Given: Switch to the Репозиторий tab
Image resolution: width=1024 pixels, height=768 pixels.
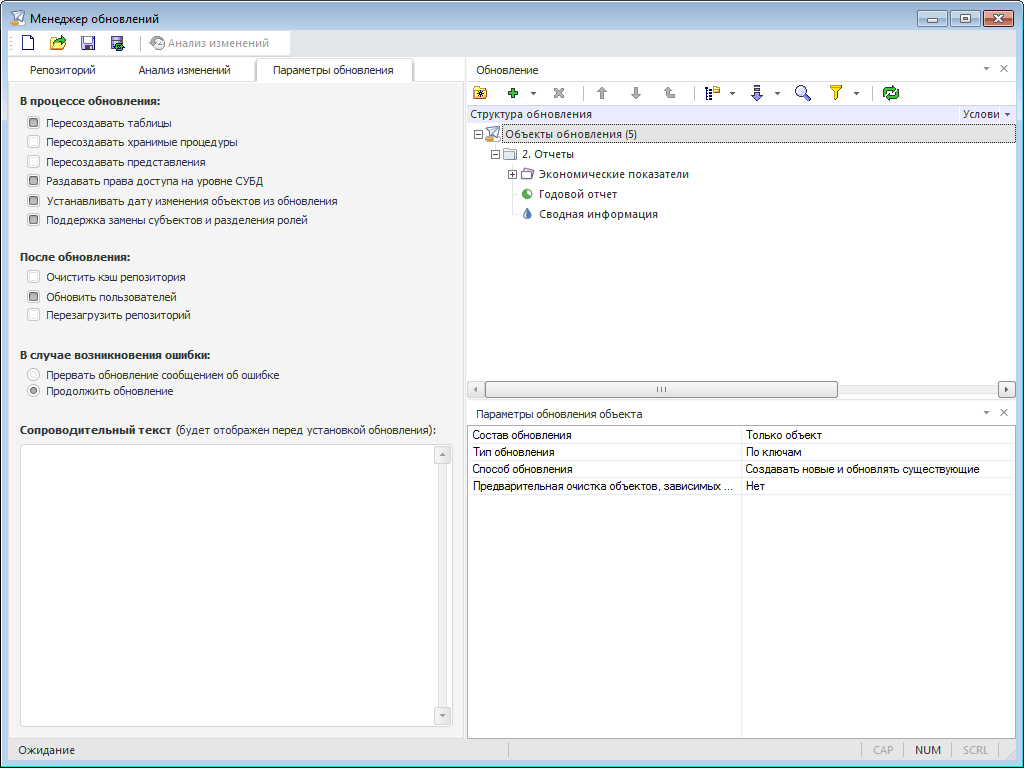Looking at the screenshot, I should [63, 70].
